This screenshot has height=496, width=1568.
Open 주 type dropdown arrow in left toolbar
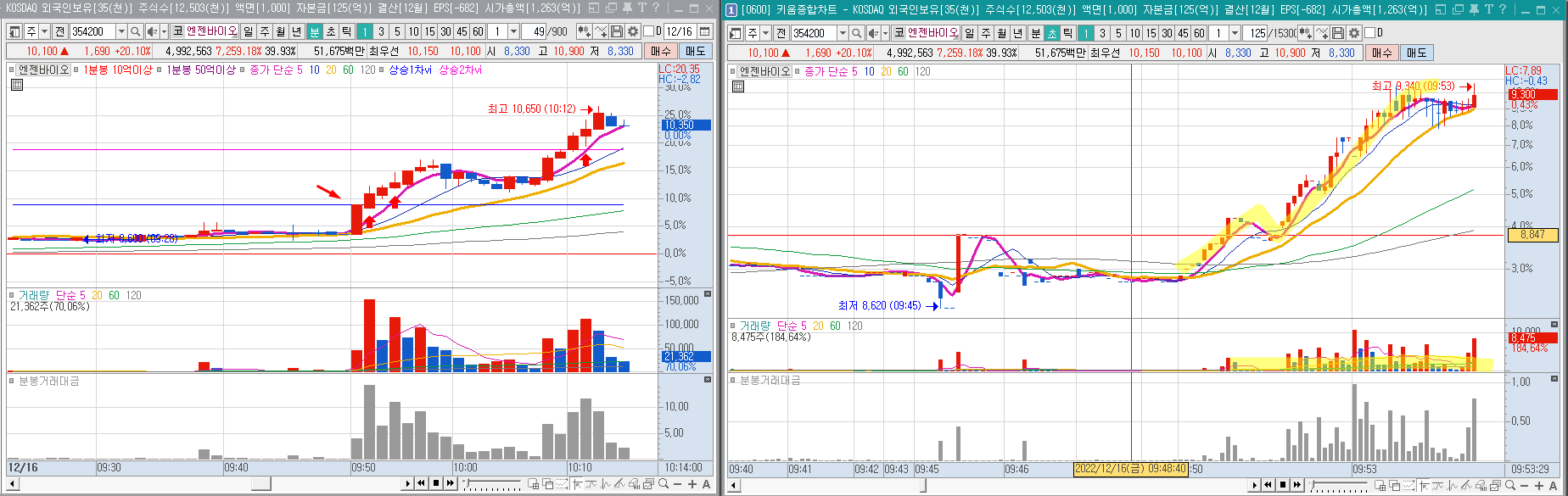point(45,31)
